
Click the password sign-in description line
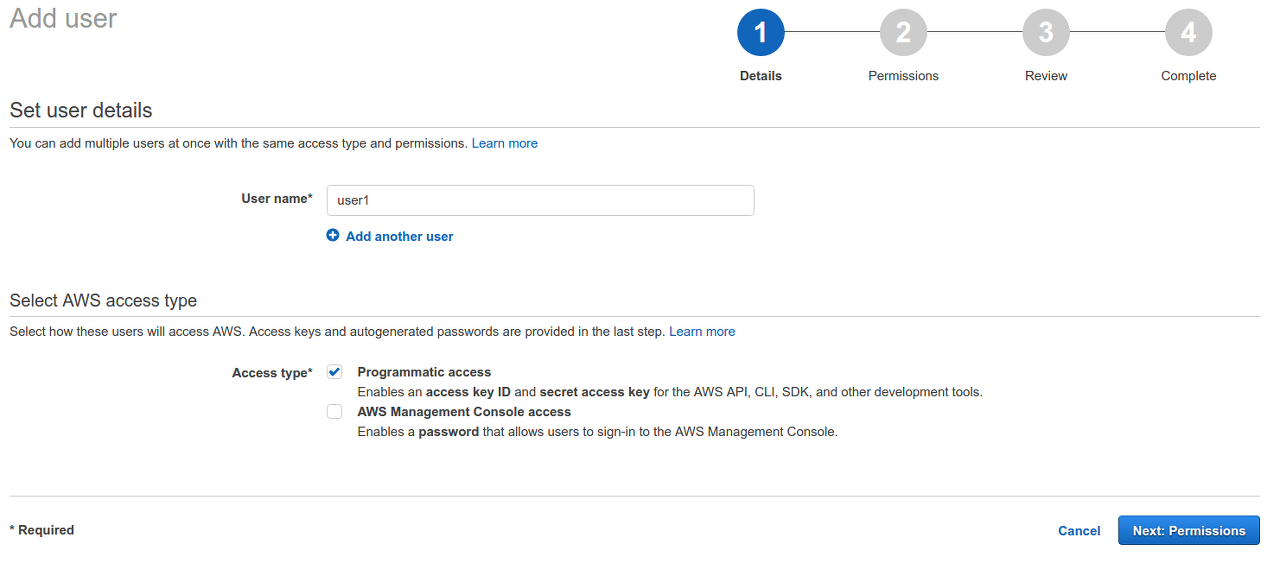click(x=597, y=432)
